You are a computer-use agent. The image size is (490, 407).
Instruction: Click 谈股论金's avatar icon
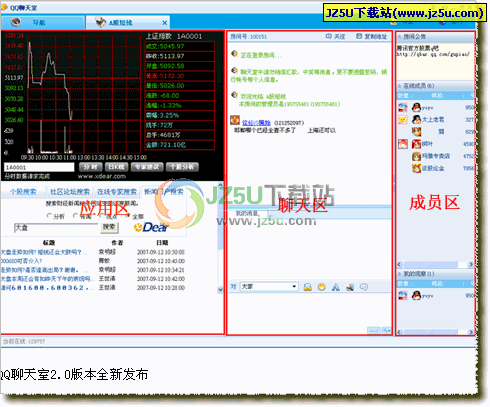pyautogui.click(x=416, y=168)
